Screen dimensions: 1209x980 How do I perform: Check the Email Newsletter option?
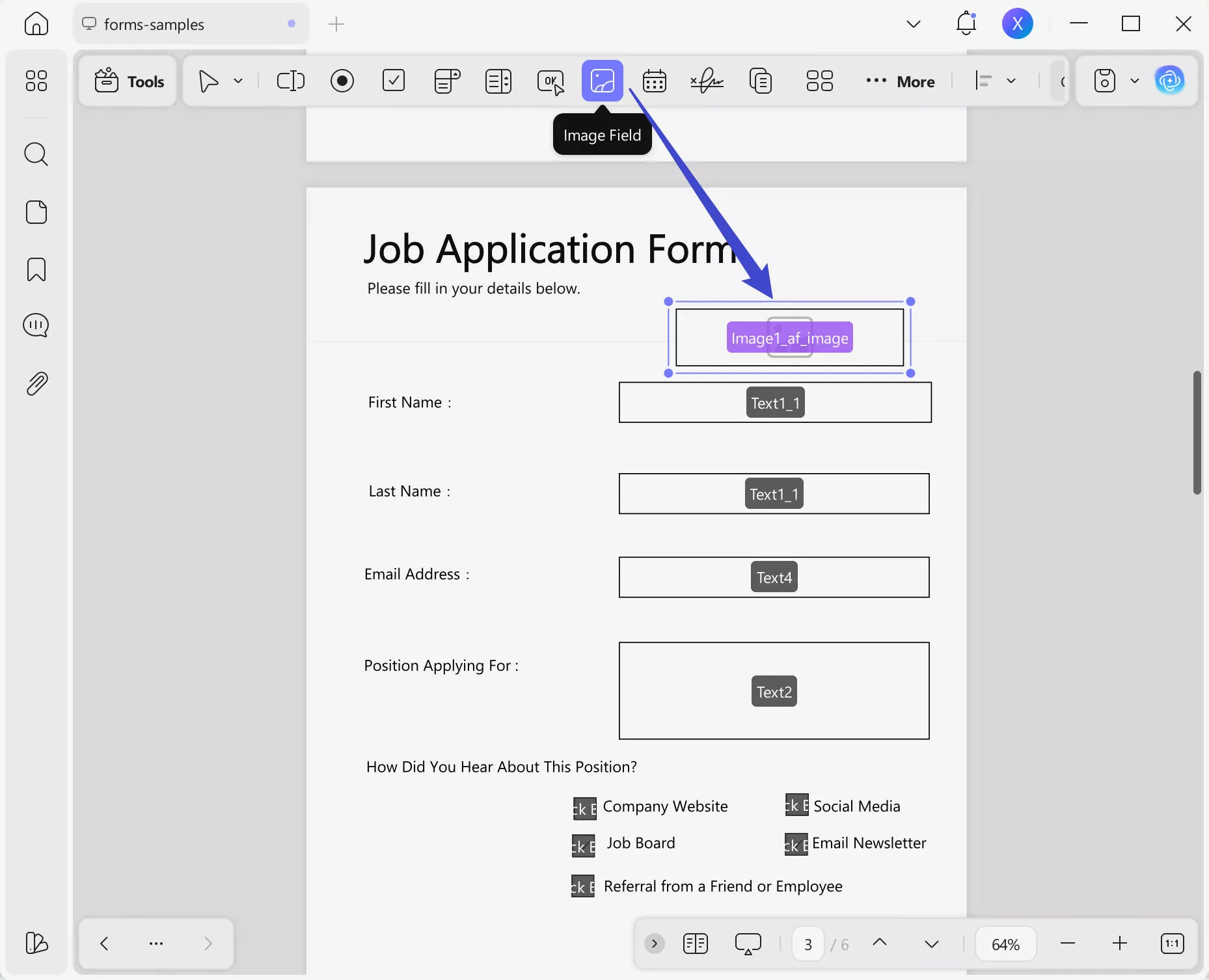coord(795,845)
